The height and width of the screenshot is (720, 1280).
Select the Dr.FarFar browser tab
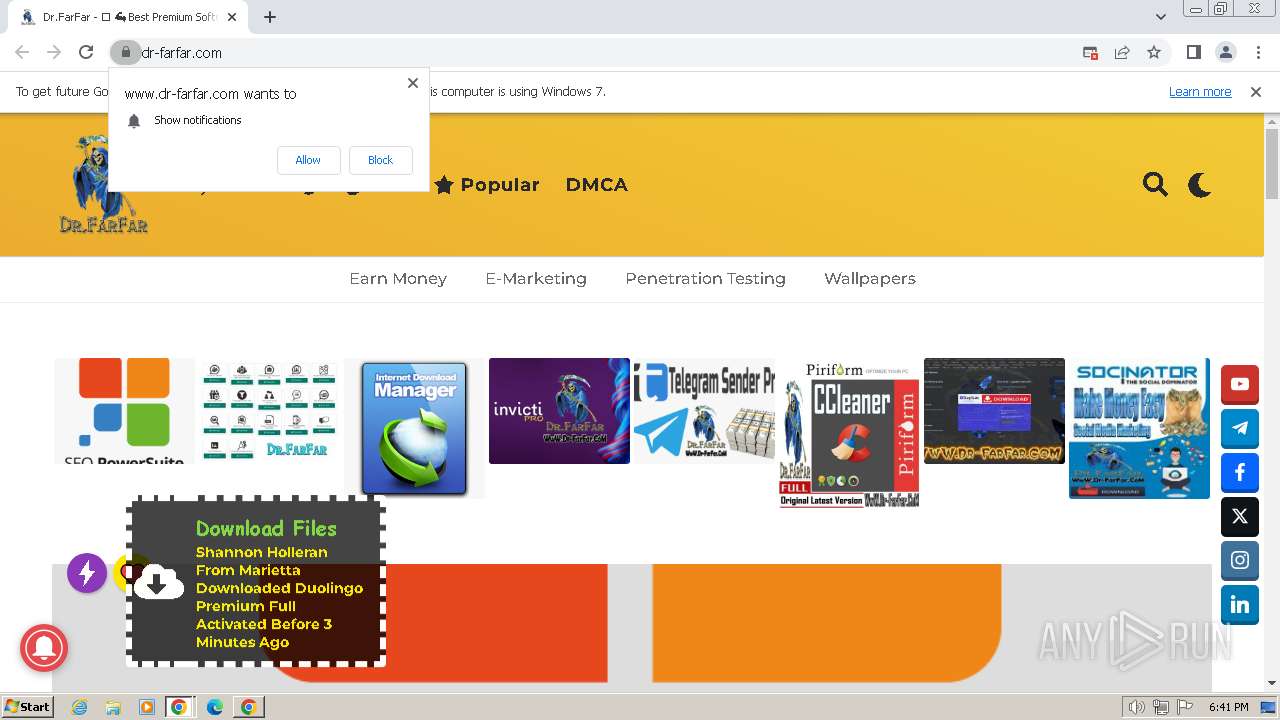point(128,17)
